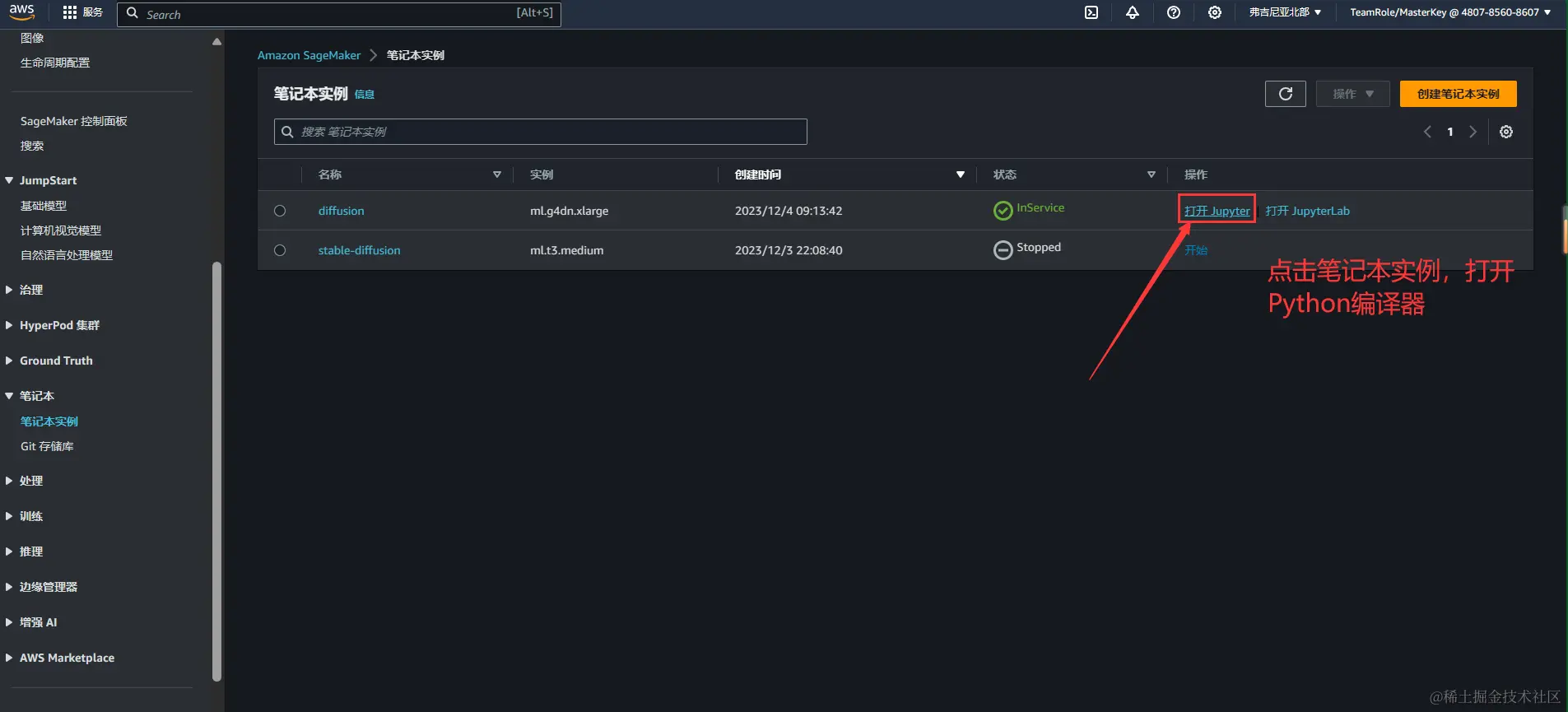The image size is (1568, 712).
Task: Open the stable-diffusion instance details link
Action: click(x=360, y=250)
